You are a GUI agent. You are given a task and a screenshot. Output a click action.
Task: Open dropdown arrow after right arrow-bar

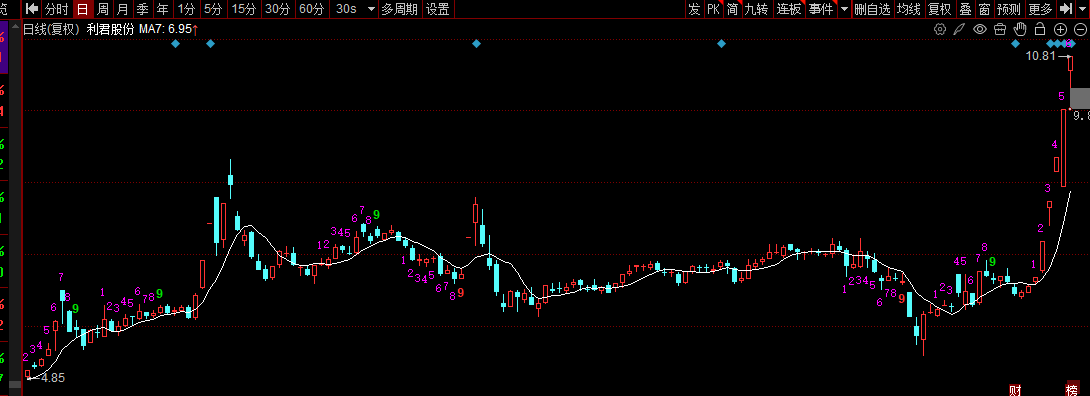click(x=1082, y=10)
